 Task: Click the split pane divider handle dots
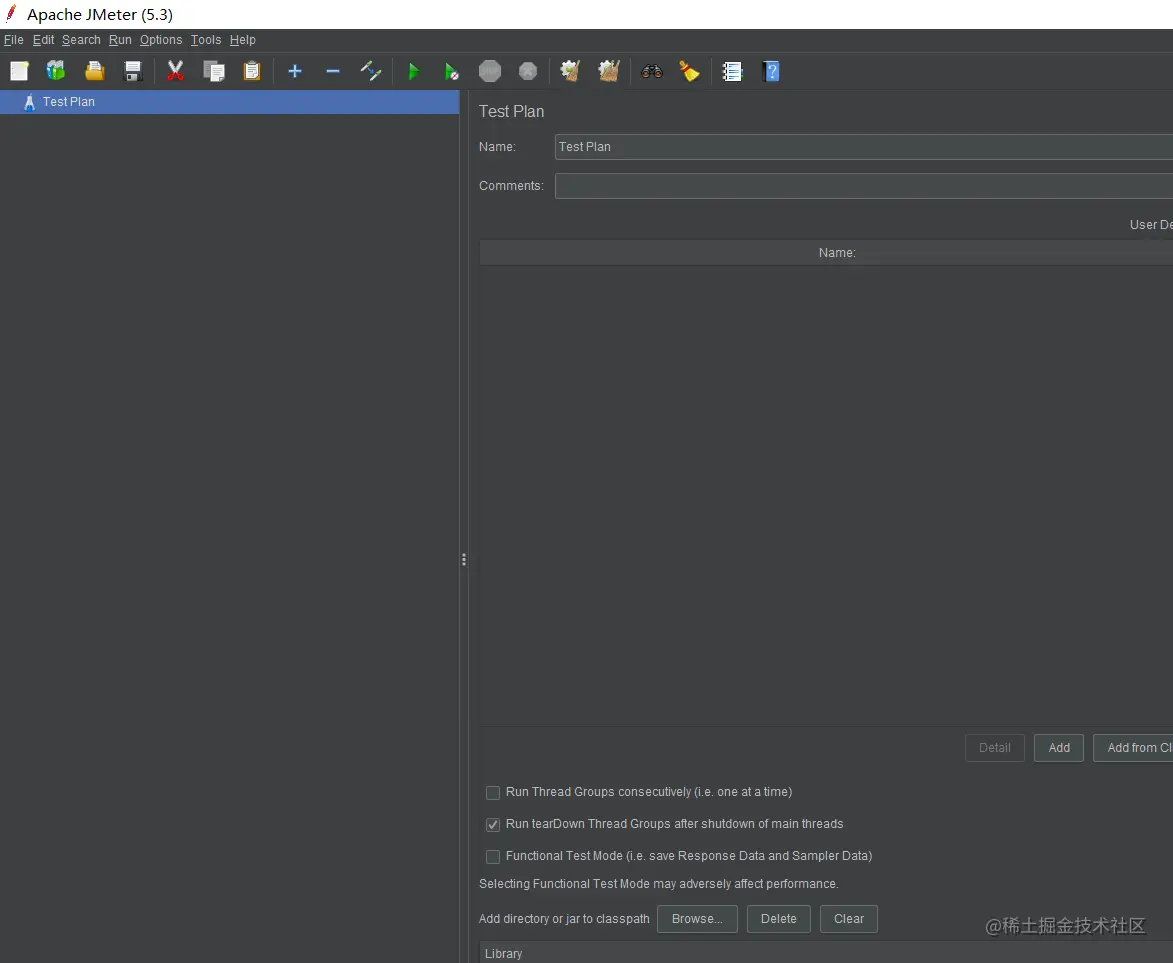(464, 560)
